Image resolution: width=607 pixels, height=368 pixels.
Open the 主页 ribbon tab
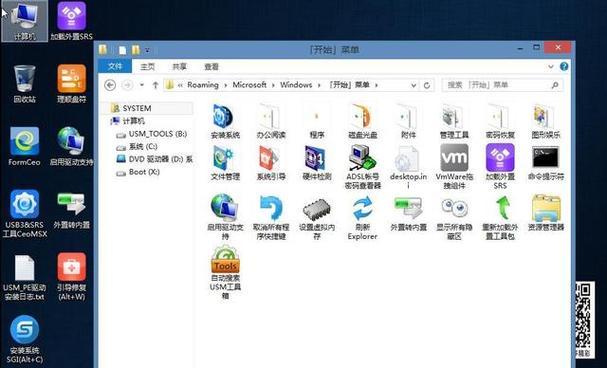pos(147,67)
